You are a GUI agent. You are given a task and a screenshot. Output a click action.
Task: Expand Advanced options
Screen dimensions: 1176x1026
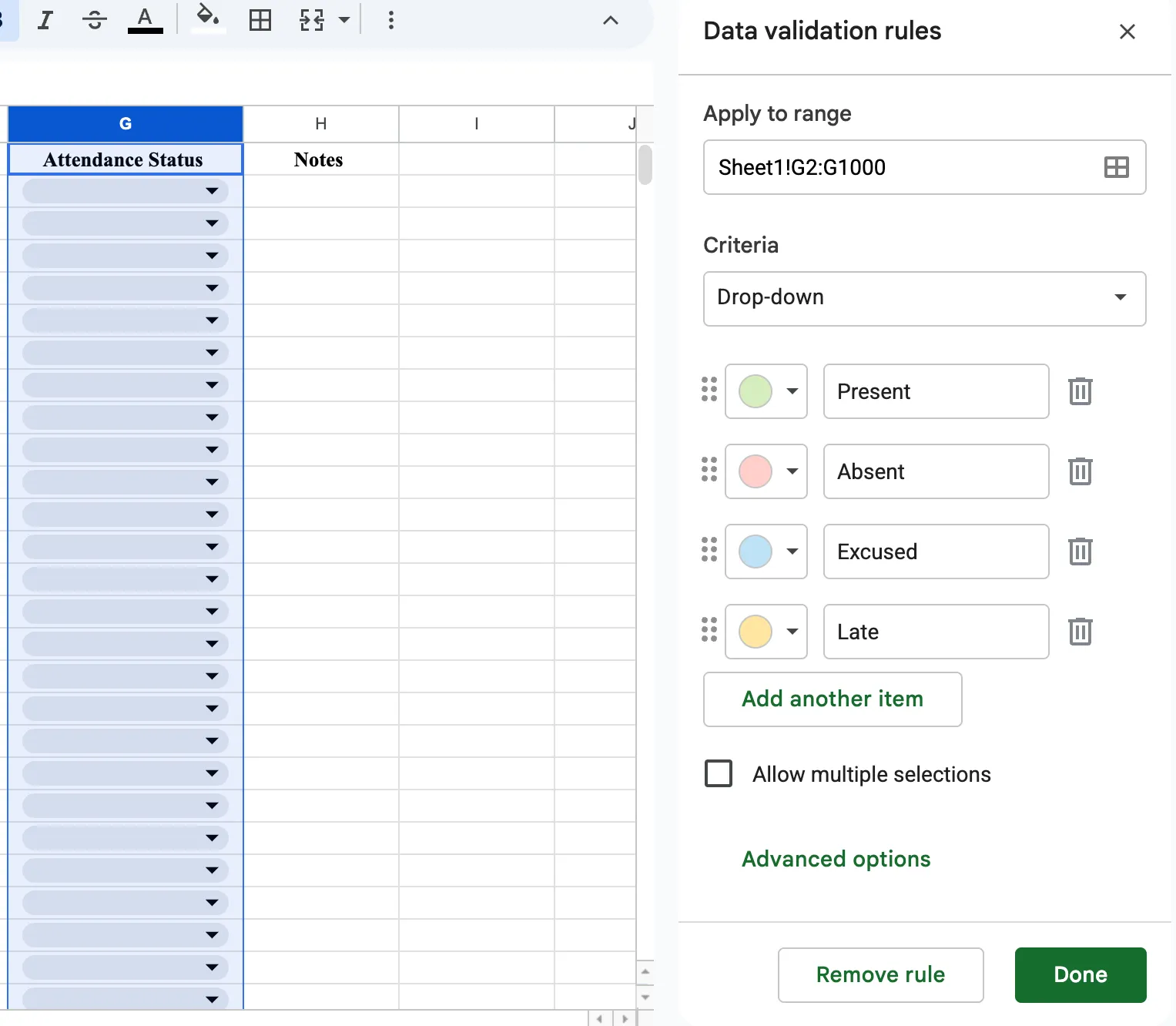(x=836, y=859)
